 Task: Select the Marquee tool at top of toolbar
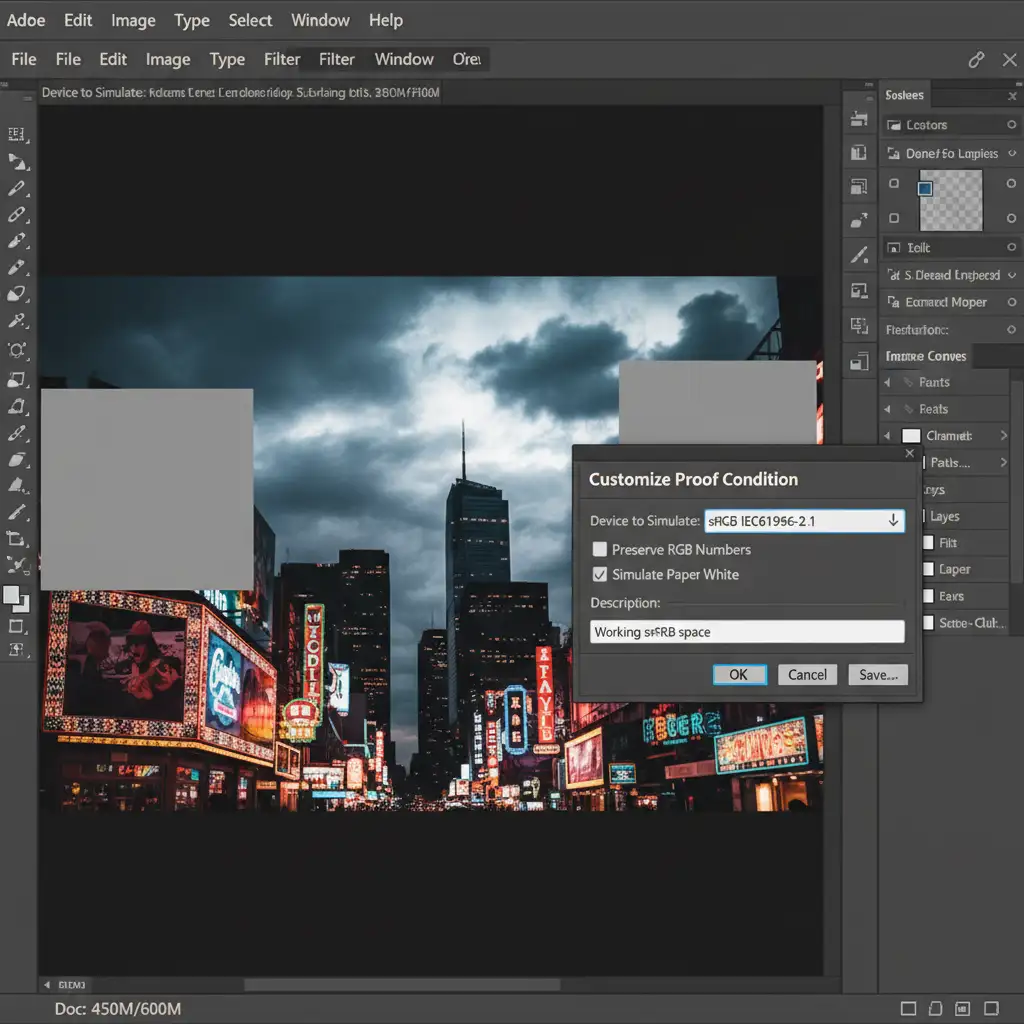click(16, 133)
